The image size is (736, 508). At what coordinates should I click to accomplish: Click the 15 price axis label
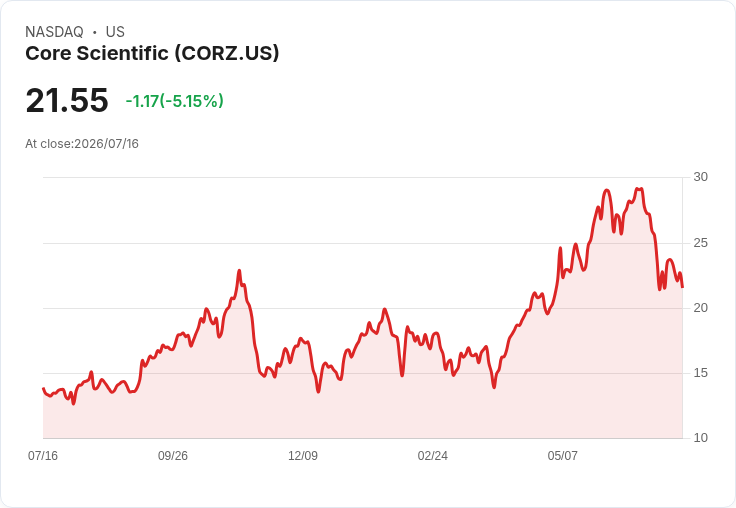tap(700, 373)
